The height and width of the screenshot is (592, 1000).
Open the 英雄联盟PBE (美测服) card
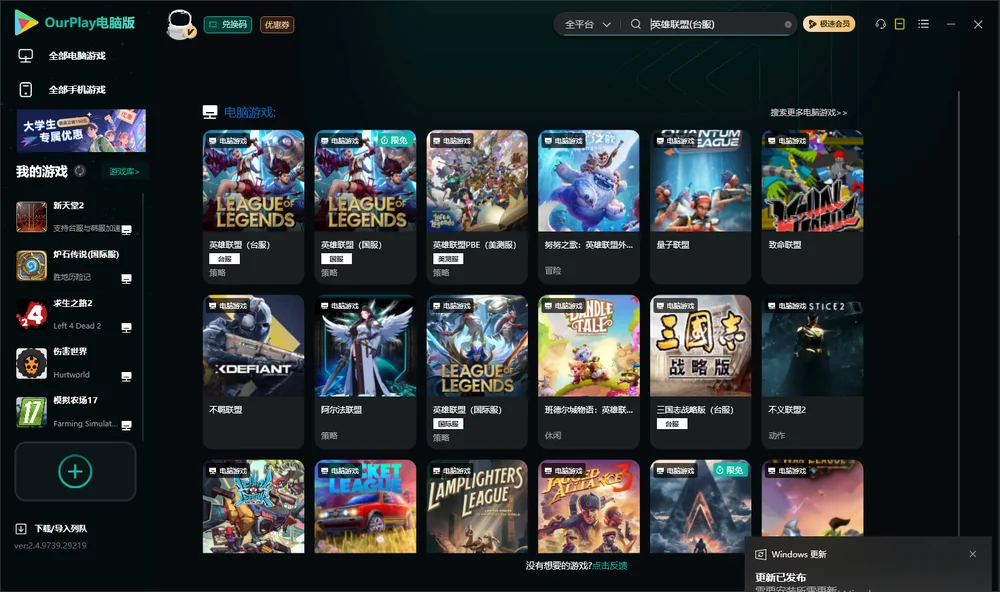click(477, 207)
